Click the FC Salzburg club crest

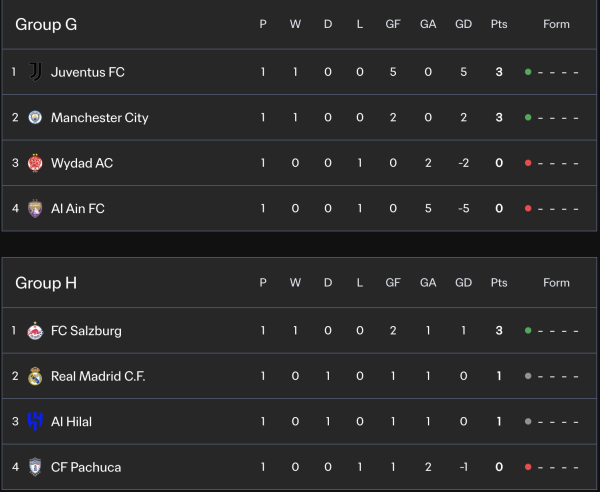[35, 331]
